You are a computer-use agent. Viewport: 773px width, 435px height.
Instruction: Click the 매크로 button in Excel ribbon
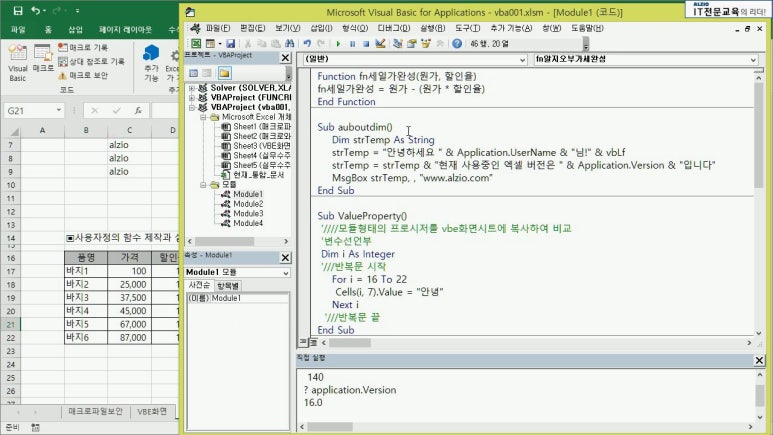43,58
